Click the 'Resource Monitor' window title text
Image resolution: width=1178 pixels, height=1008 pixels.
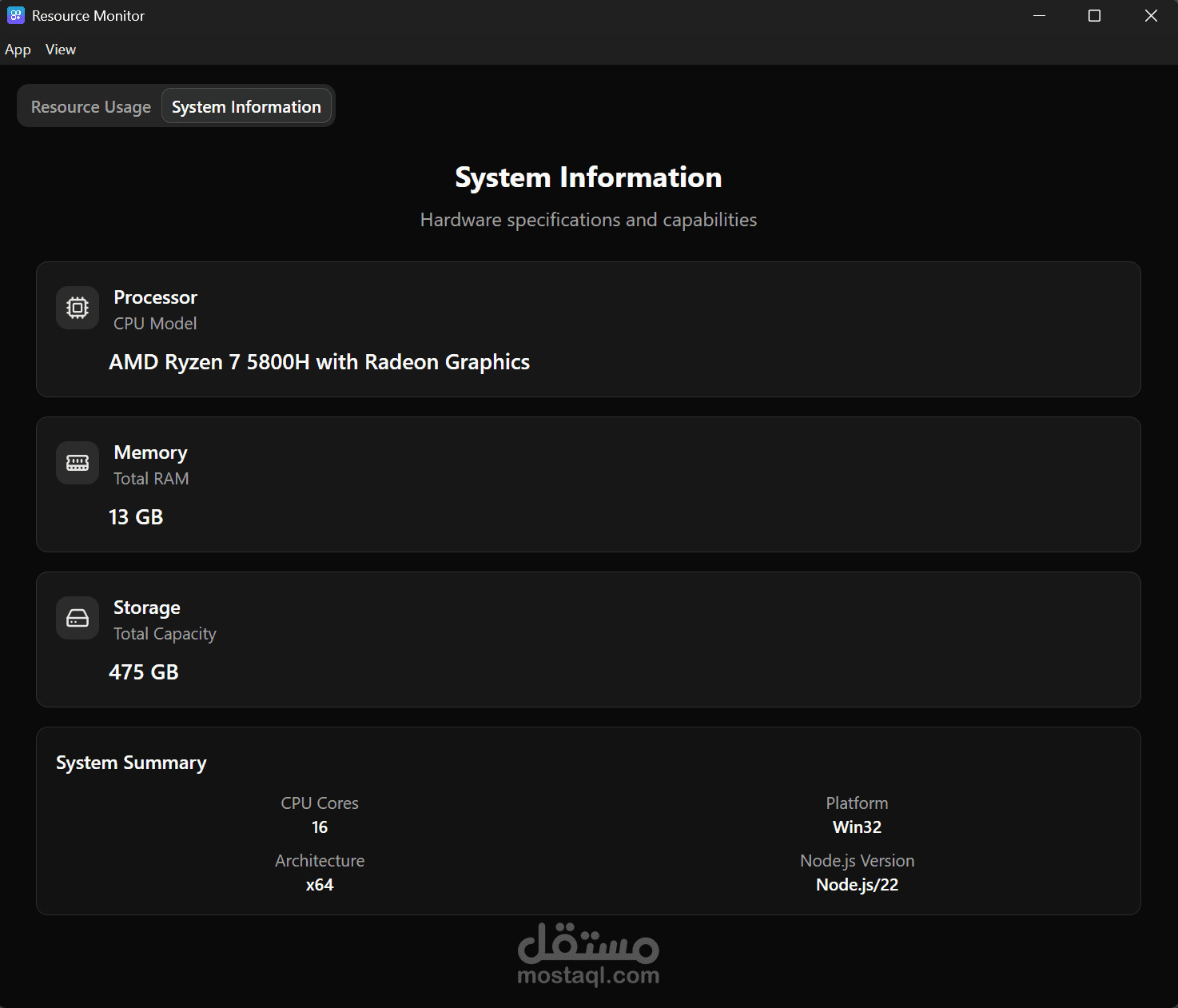tap(88, 16)
